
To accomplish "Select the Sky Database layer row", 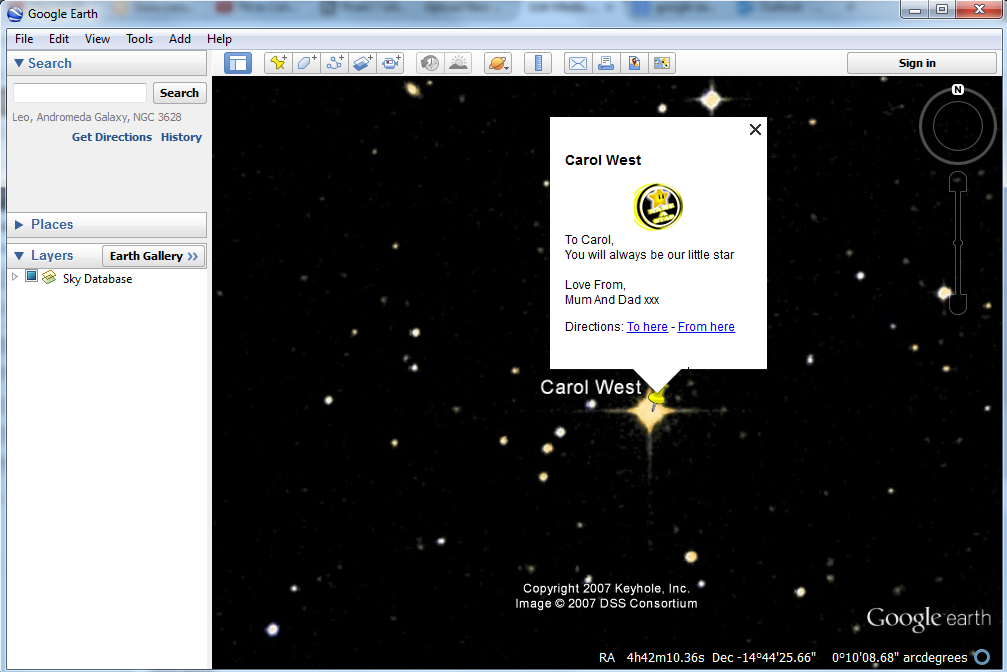I will click(97, 279).
